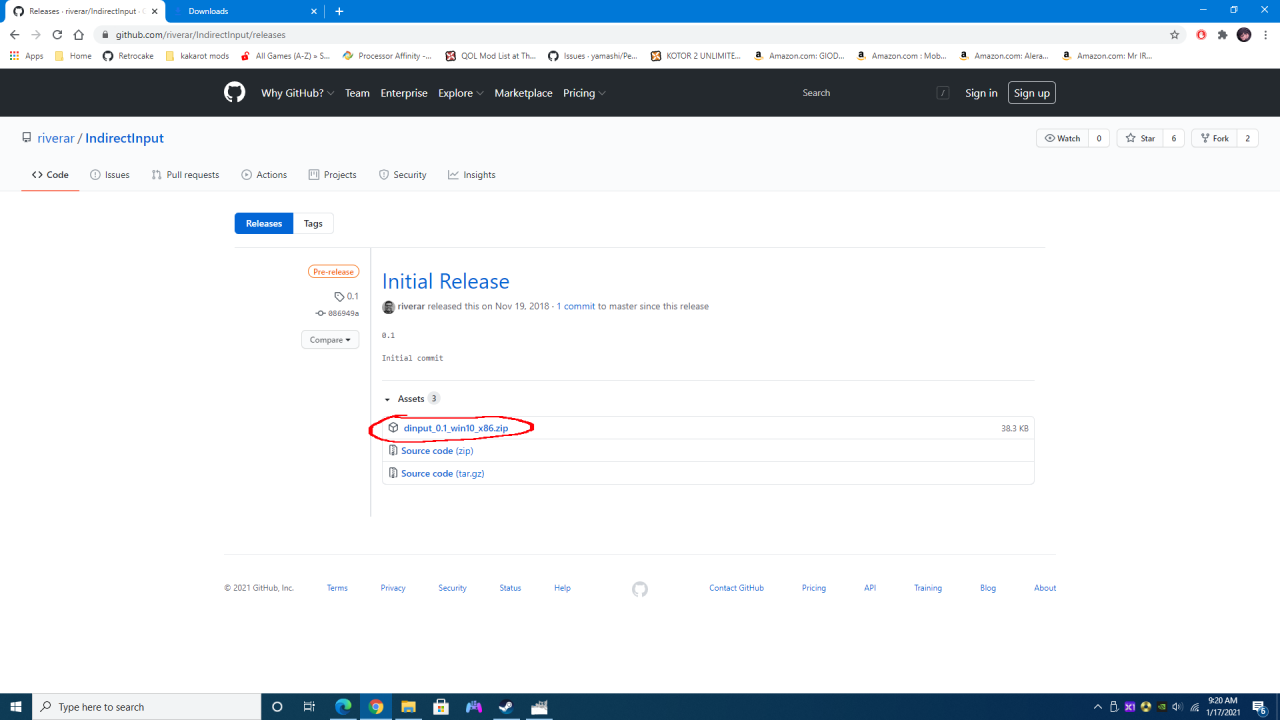The image size is (1280, 720).
Task: Open the Apps bookmarks shortcut
Action: pyautogui.click(x=27, y=56)
